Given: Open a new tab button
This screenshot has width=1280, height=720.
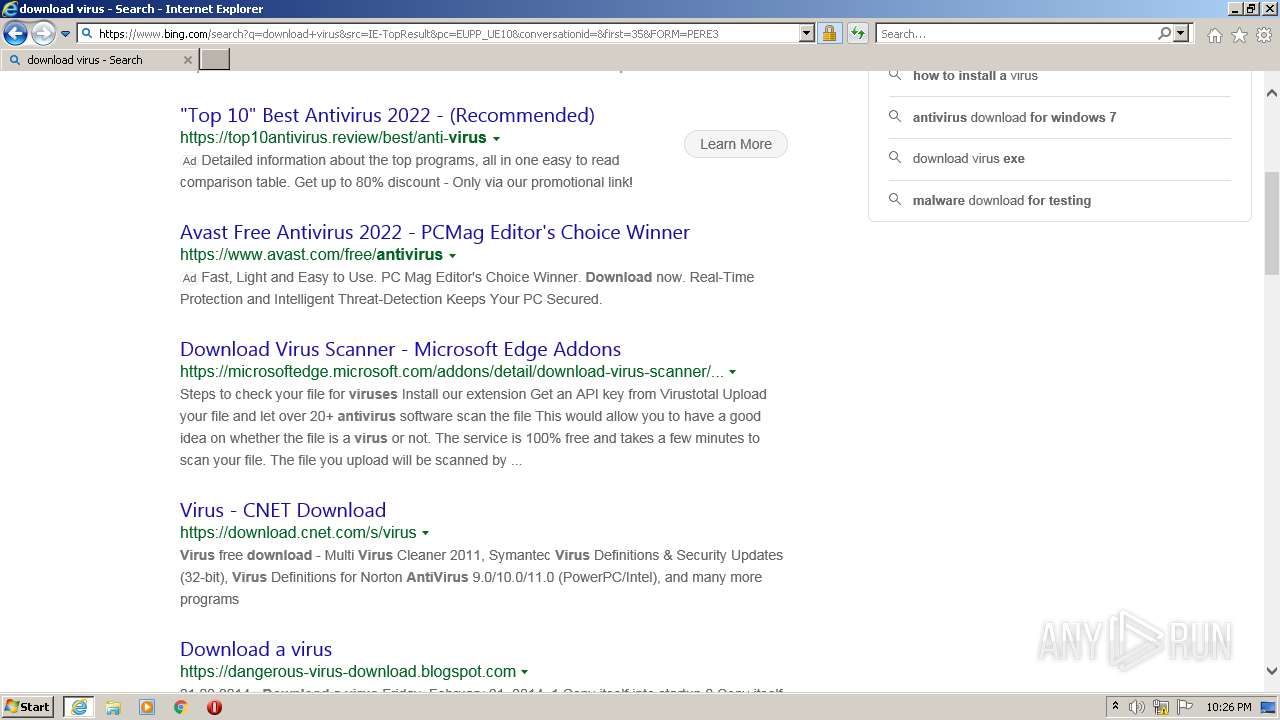Looking at the screenshot, I should (x=215, y=60).
